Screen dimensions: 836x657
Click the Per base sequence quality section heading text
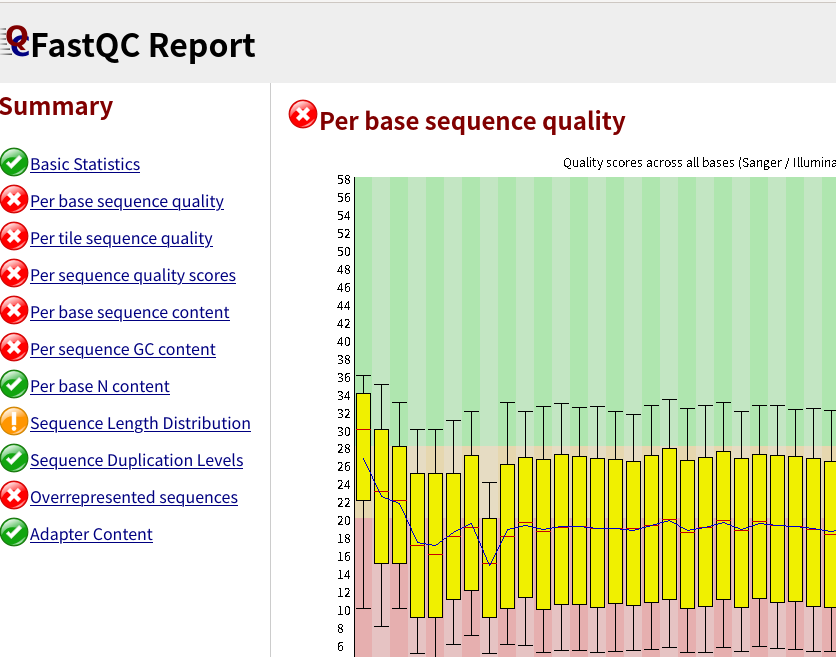[472, 121]
